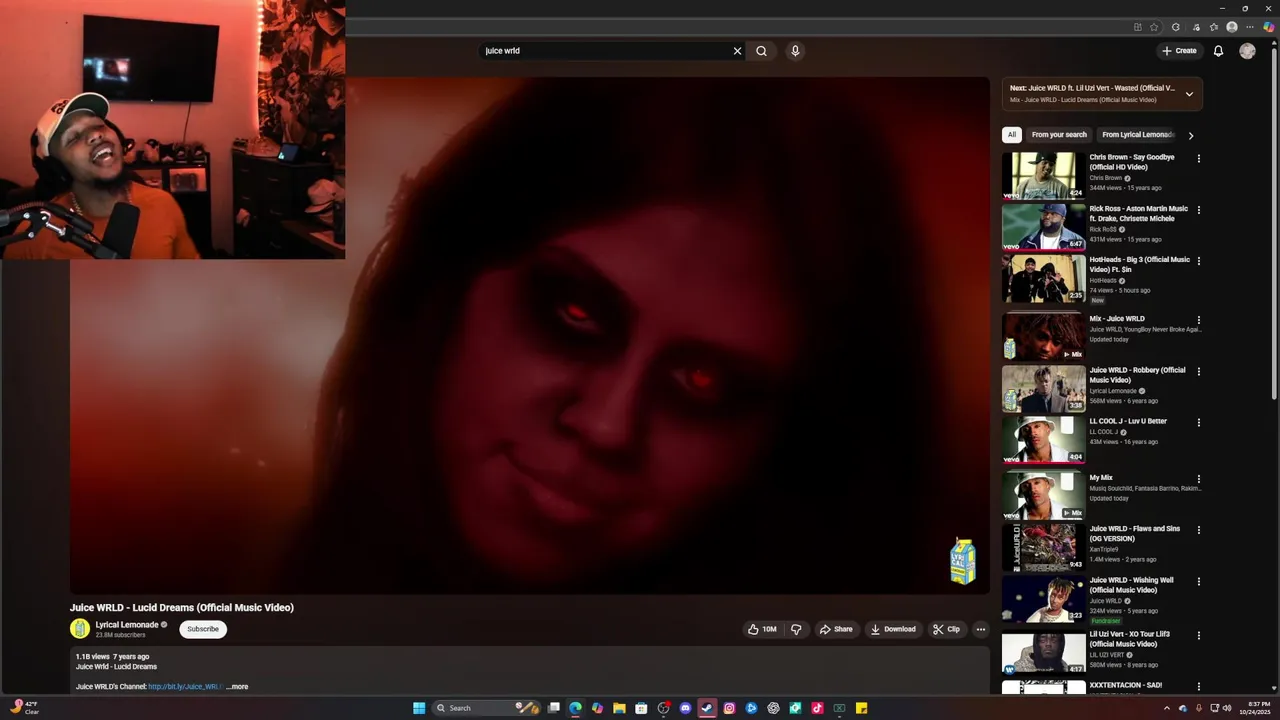Screen dimensions: 1280x720
Task: Open options menu for Chris Brown Say Goodbye
Action: [x=1198, y=158]
